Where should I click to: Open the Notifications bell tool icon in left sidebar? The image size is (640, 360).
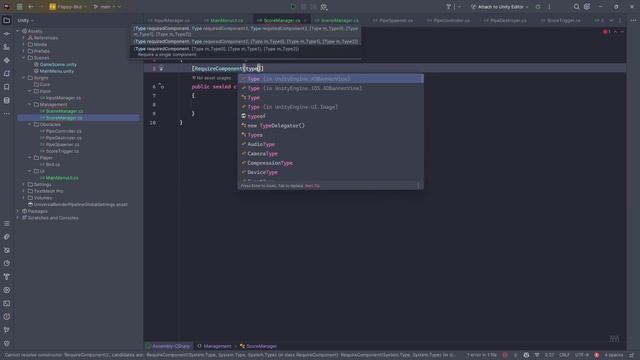pyautogui.click(x=7, y=73)
